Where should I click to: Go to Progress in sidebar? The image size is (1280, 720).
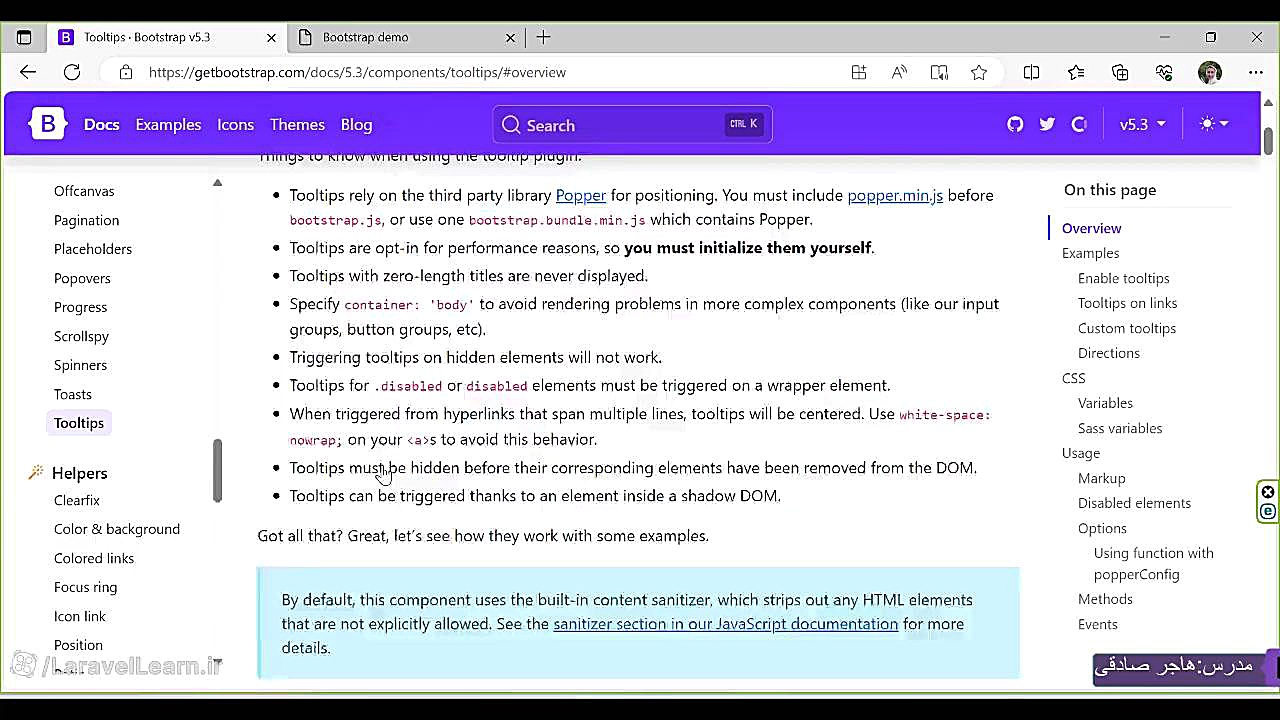tap(80, 307)
